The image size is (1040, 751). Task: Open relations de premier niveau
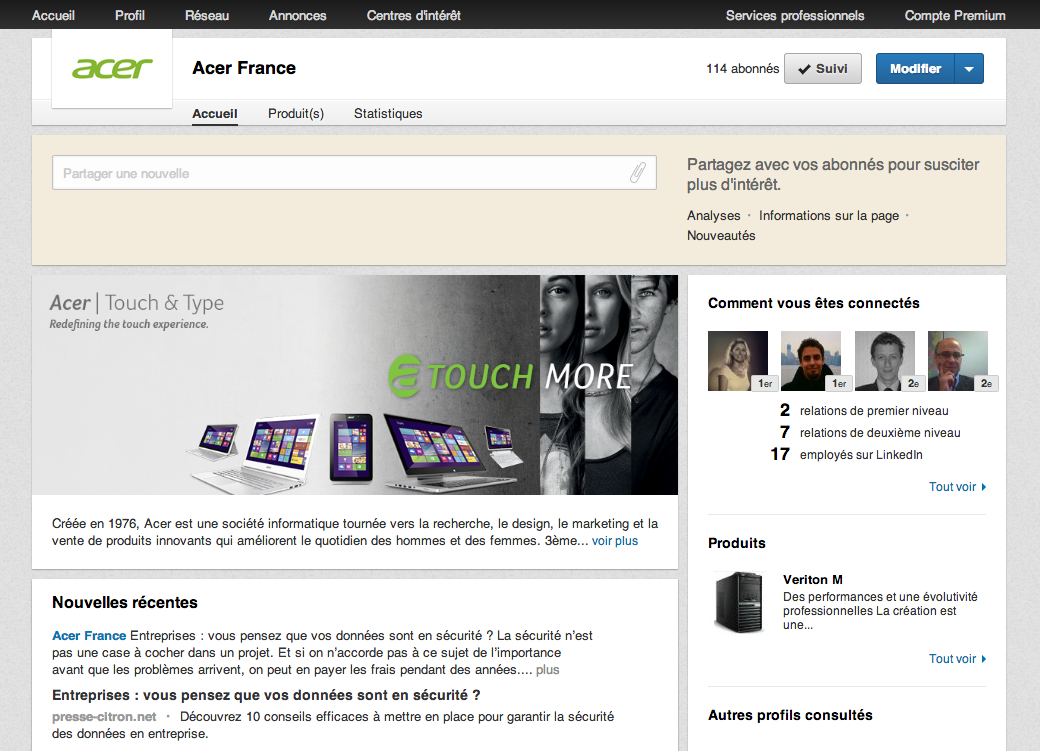[874, 411]
